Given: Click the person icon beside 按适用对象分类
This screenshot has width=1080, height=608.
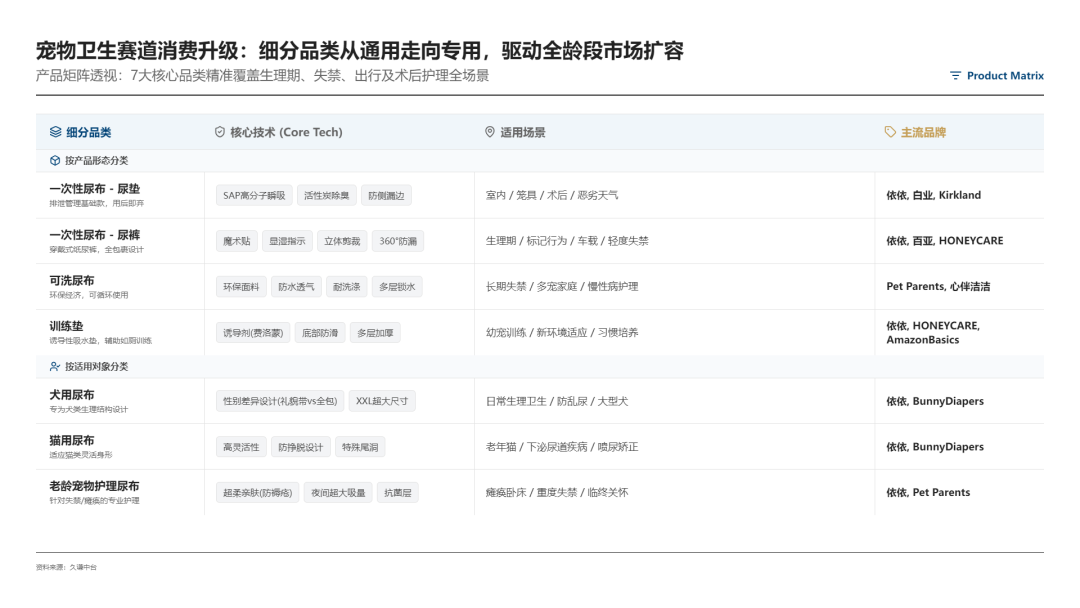Looking at the screenshot, I should (x=54, y=367).
